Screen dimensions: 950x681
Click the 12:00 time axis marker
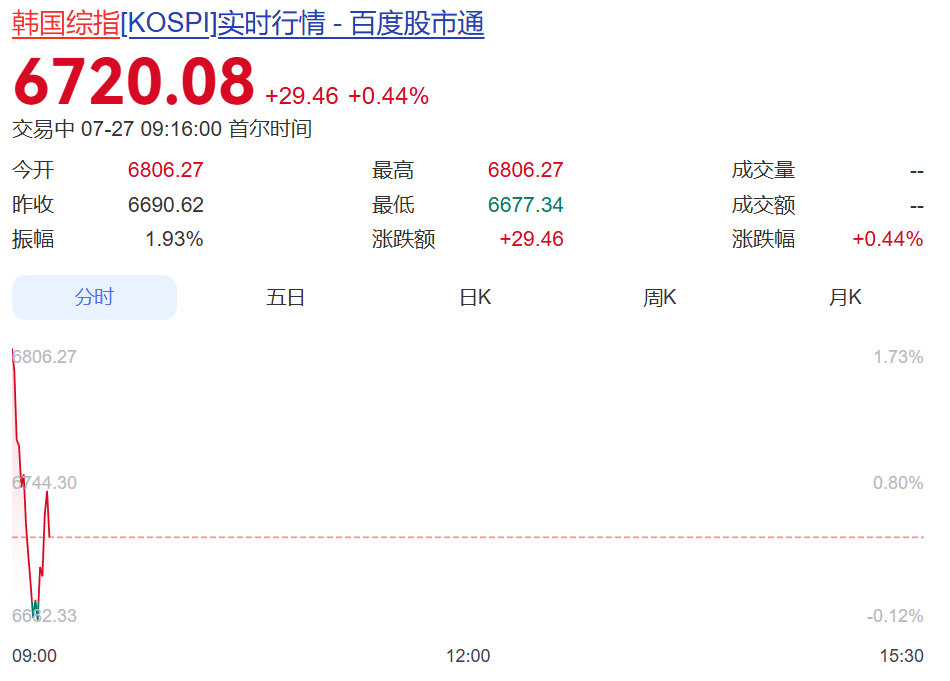pos(468,656)
